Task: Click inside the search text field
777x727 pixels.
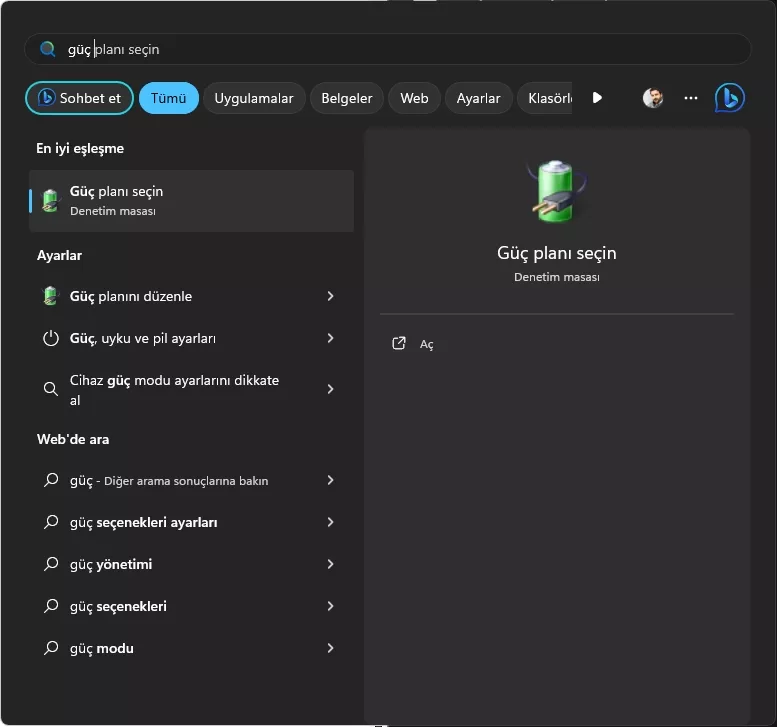Action: click(400, 49)
